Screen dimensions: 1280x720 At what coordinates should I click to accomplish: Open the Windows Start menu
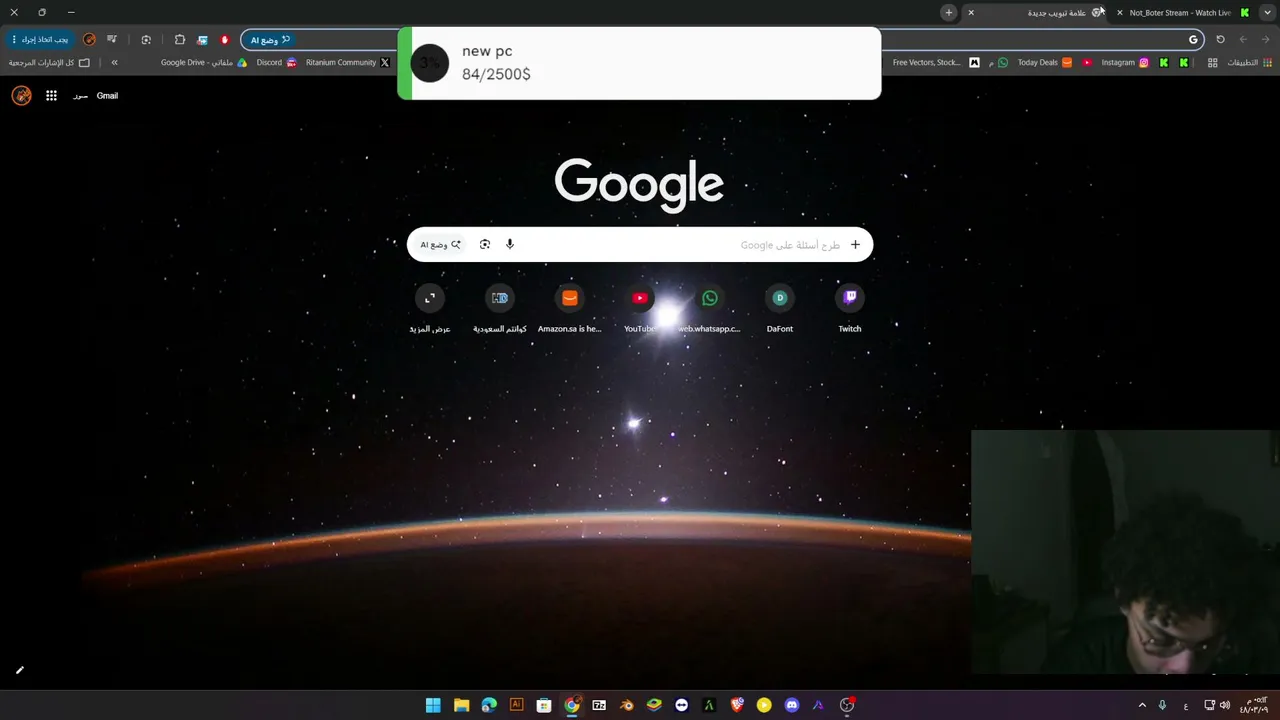(x=433, y=705)
